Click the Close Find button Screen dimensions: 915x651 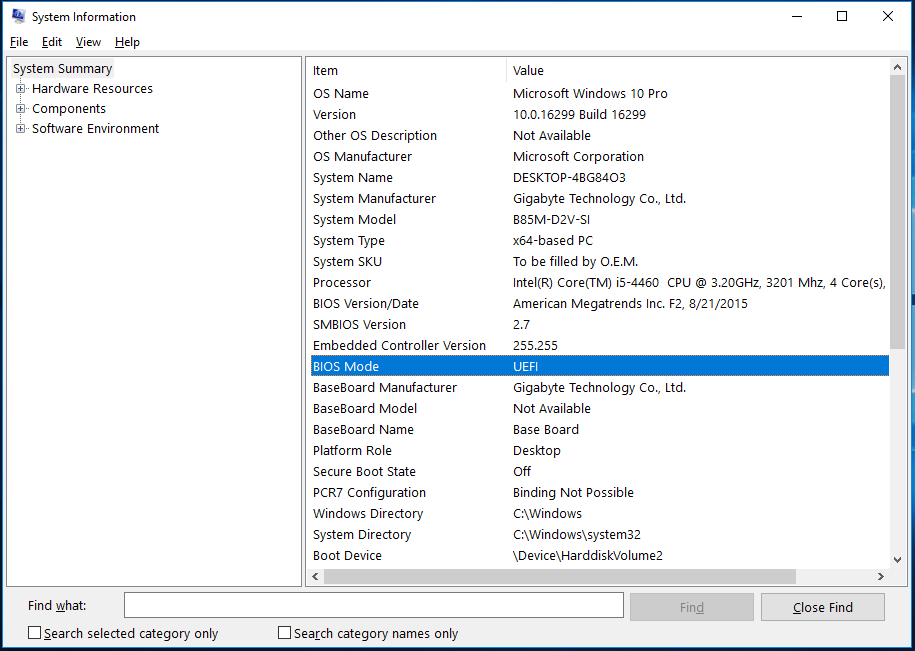pos(823,607)
